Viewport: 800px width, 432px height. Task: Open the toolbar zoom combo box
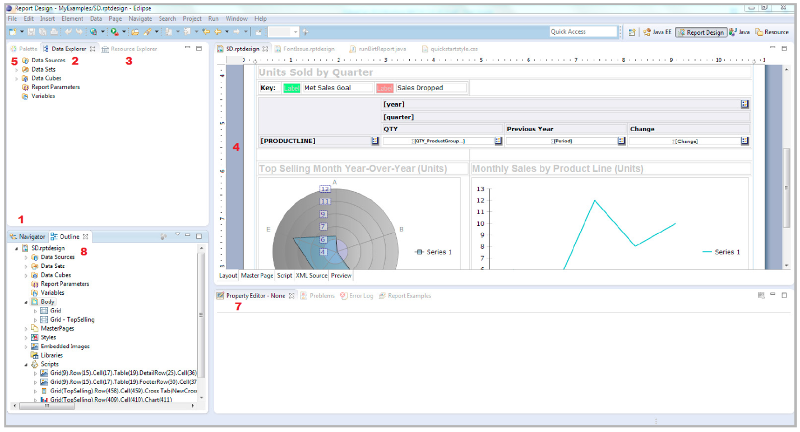[x=283, y=32]
